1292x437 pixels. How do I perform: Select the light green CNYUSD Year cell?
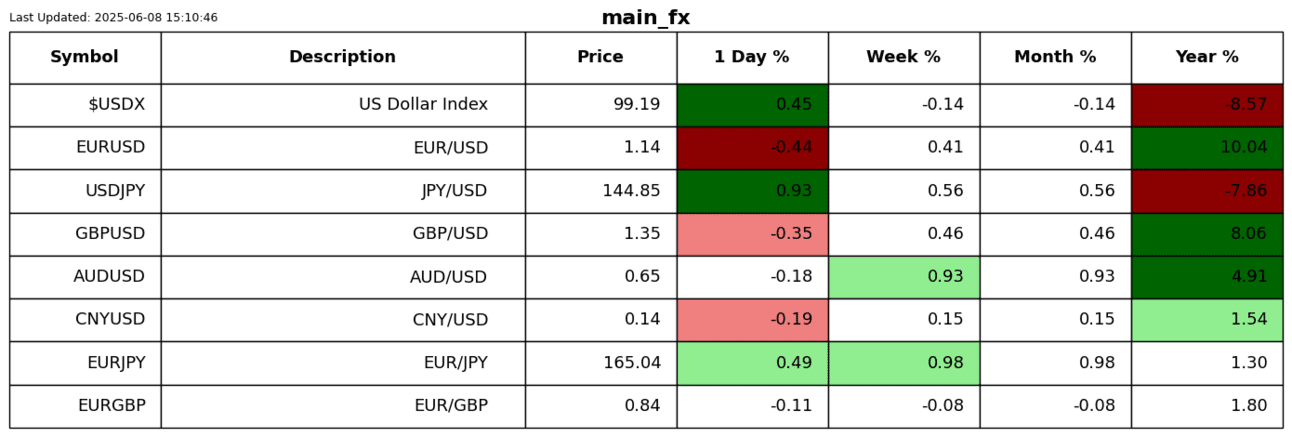[1207, 320]
